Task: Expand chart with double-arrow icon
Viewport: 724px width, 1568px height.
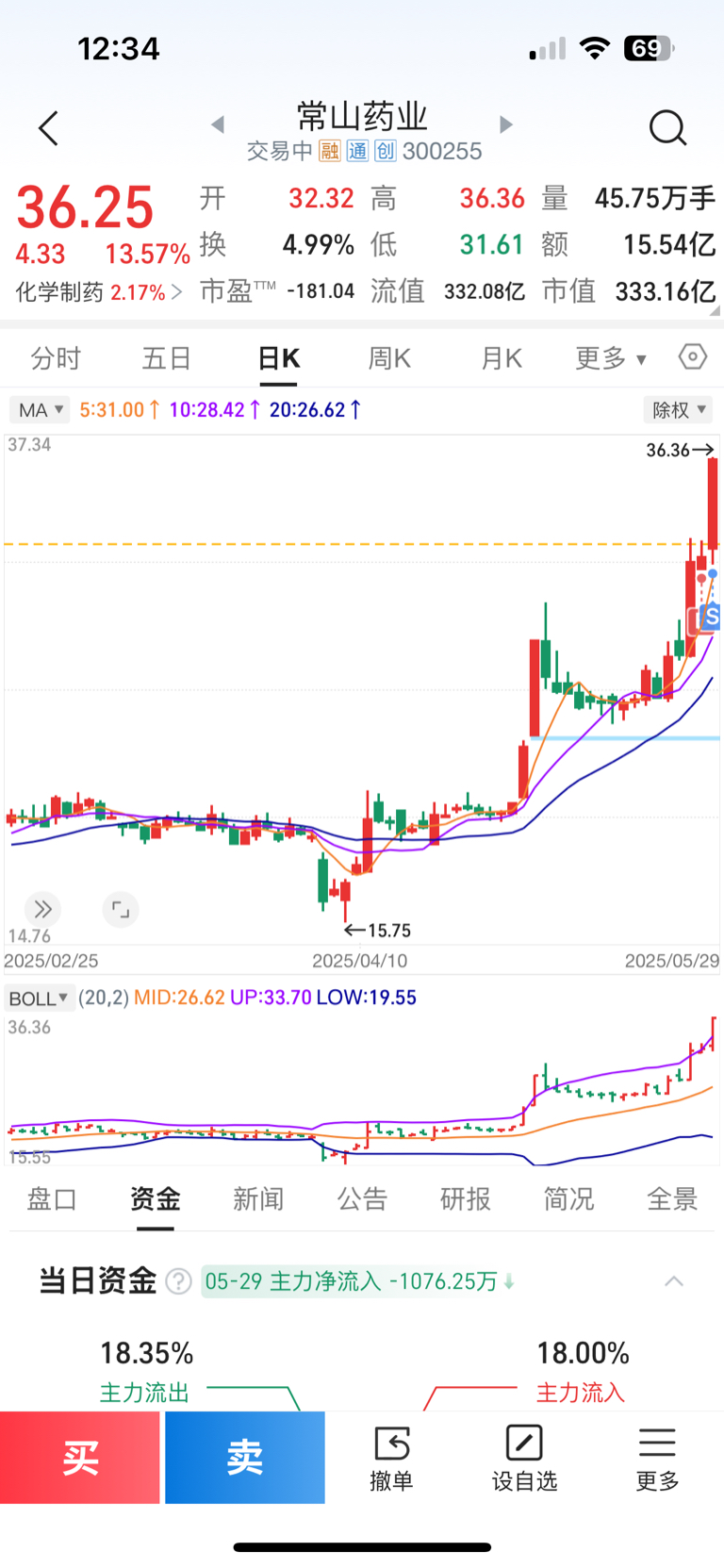Action: [42, 910]
